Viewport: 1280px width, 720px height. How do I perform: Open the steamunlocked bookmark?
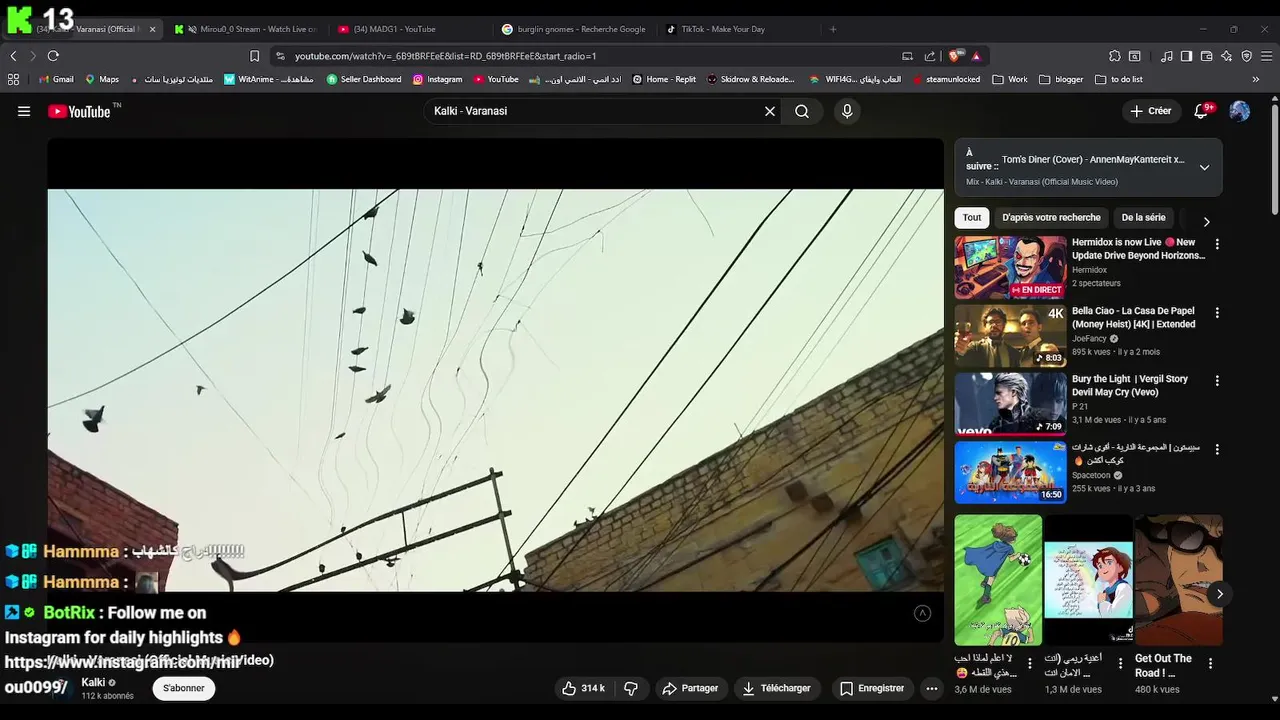coord(946,79)
